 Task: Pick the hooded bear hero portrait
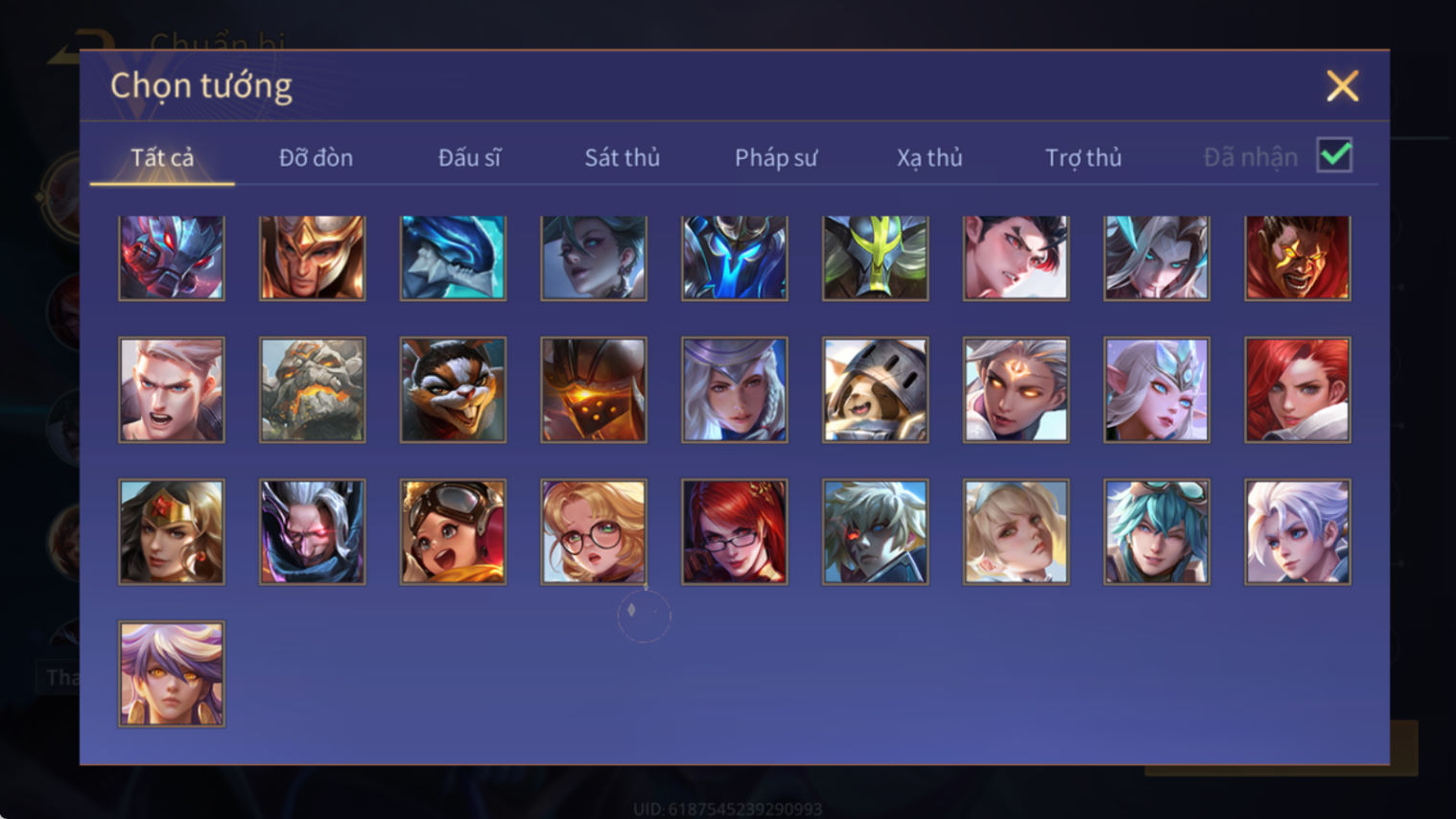tap(875, 389)
